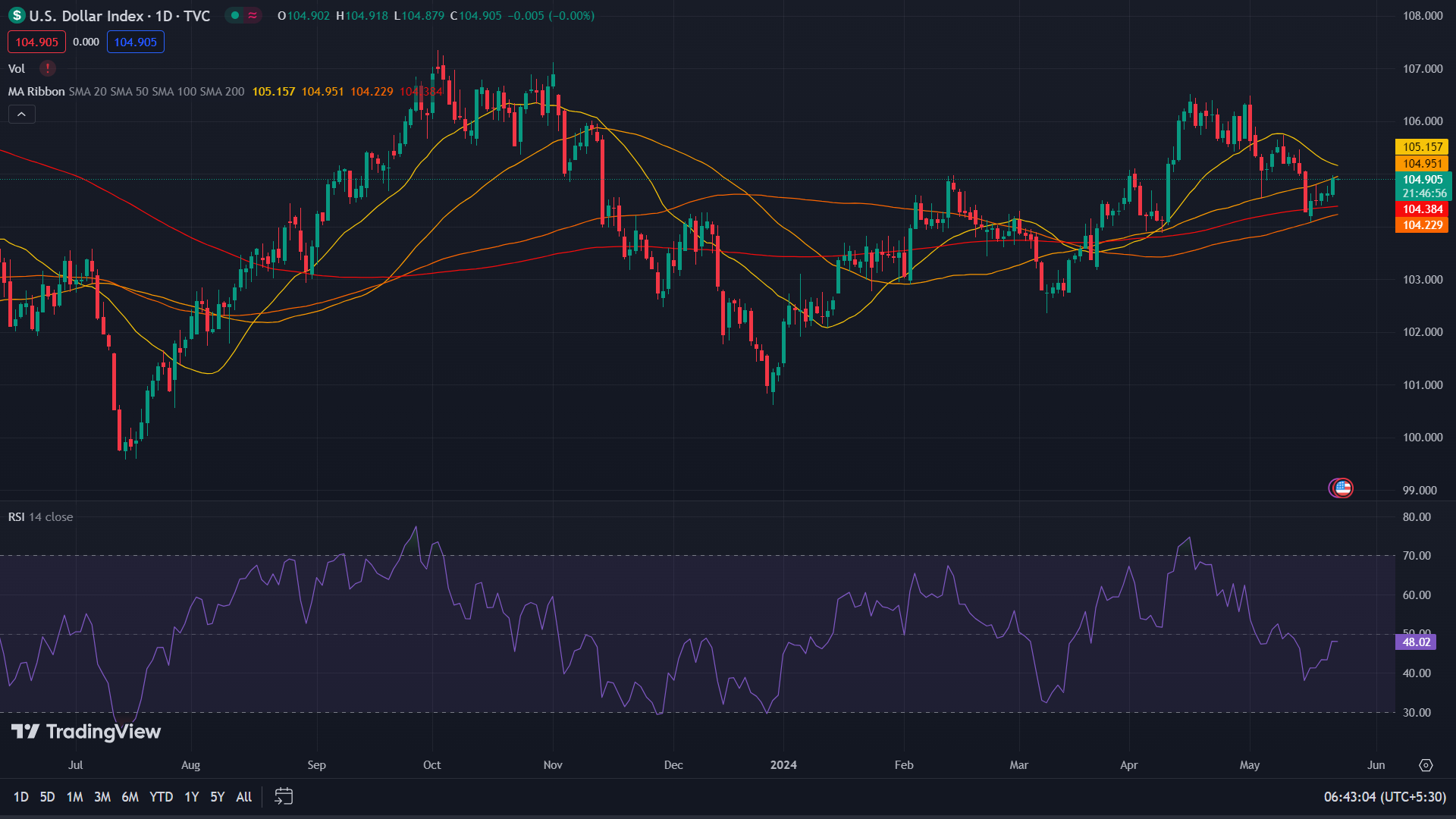1456x819 pixels.
Task: Click the U.S. Dollar Index title
Action: pos(86,16)
